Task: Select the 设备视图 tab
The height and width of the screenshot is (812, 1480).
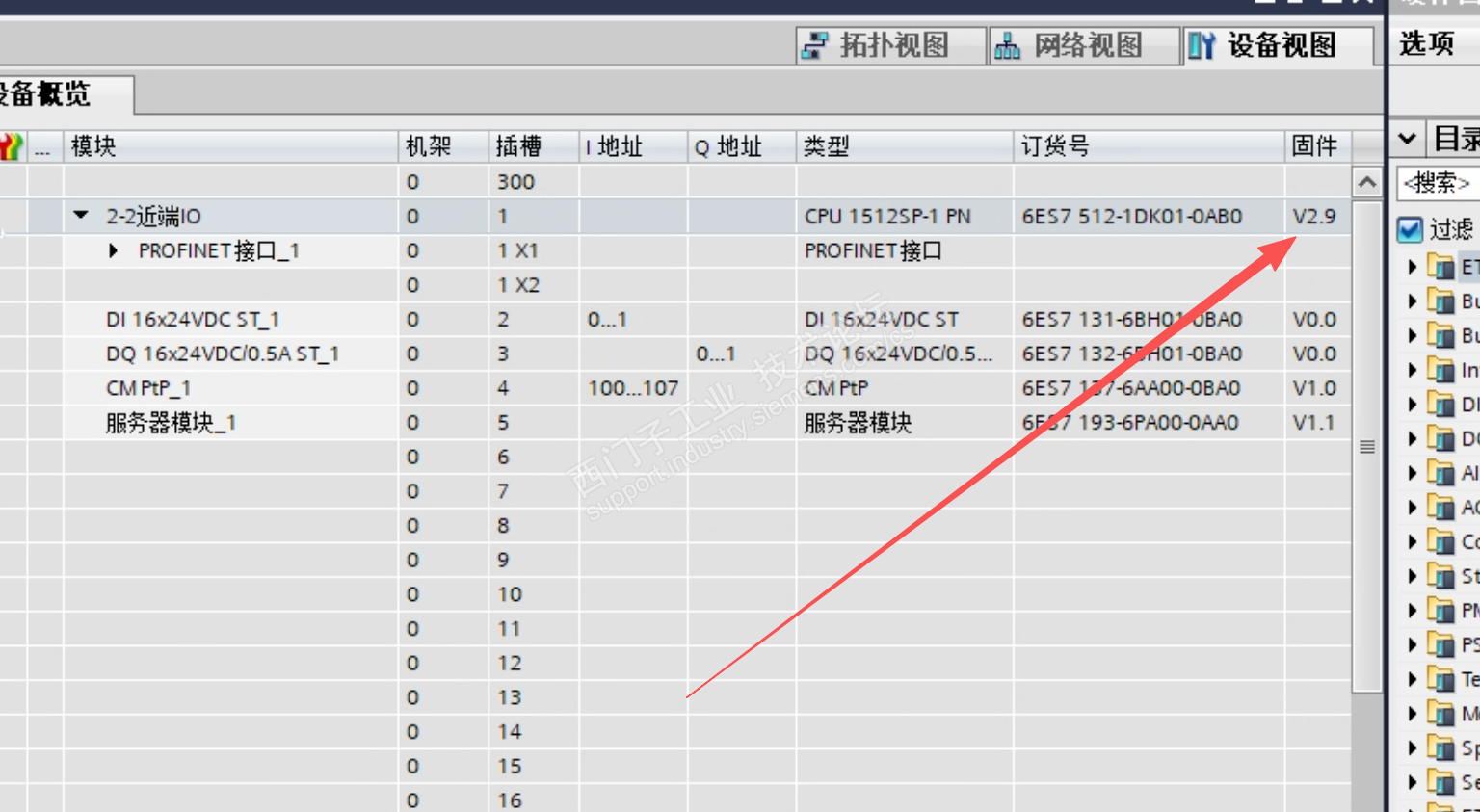Action: pos(1278,45)
